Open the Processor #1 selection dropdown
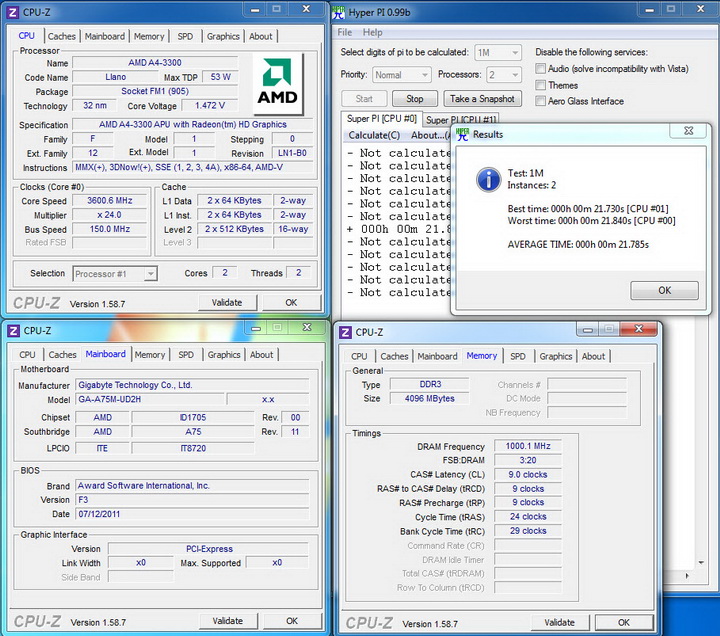720x636 pixels. point(115,273)
